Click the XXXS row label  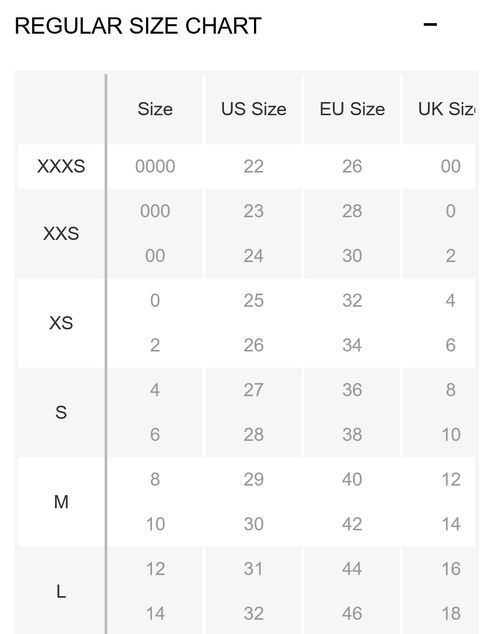(x=61, y=166)
